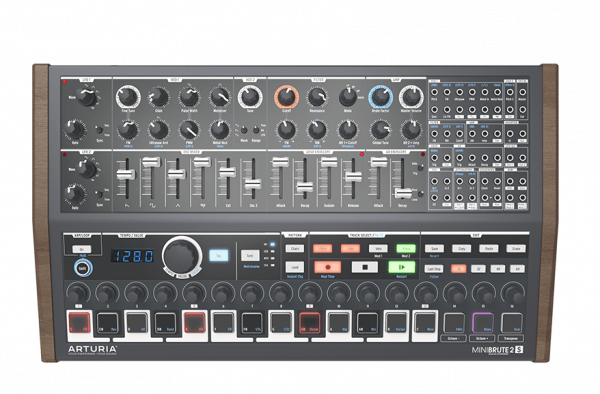Click the Pulse Width knob
The height and width of the screenshot is (394, 600).
189,97
